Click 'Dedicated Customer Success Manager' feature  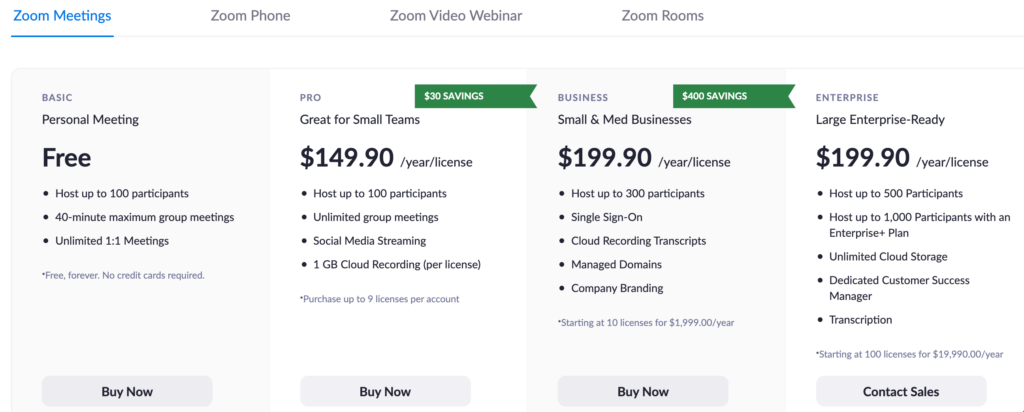click(899, 288)
